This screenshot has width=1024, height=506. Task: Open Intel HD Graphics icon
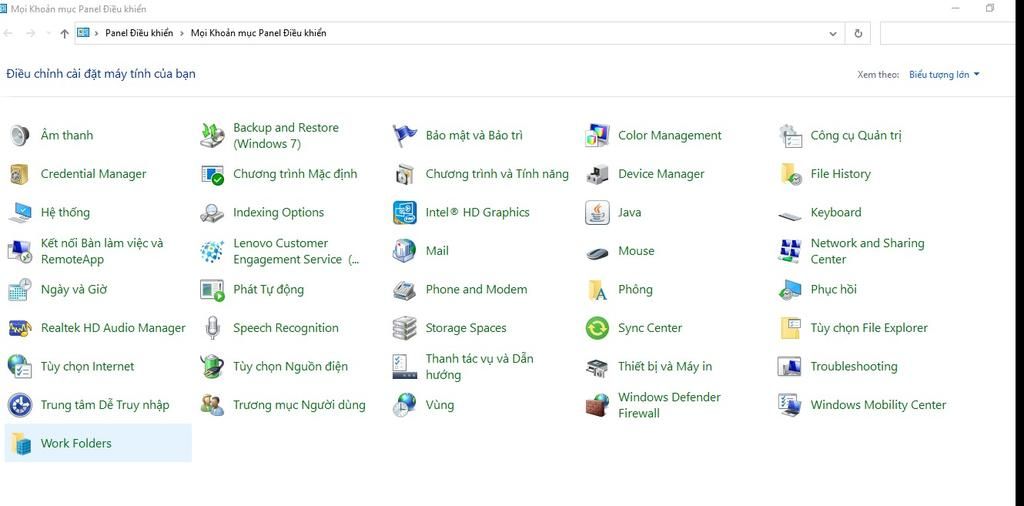[405, 212]
